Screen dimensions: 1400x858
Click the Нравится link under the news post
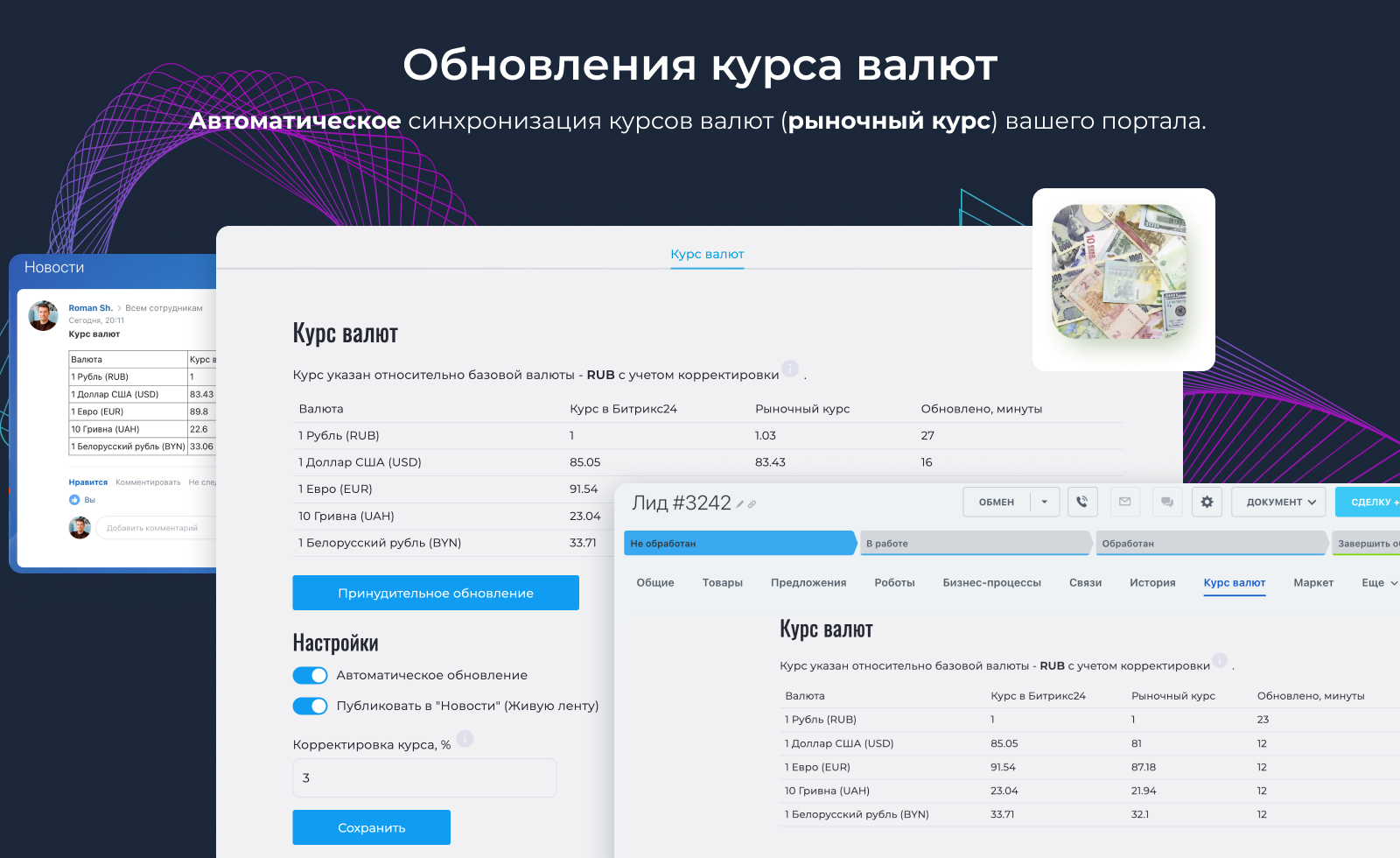(x=88, y=482)
